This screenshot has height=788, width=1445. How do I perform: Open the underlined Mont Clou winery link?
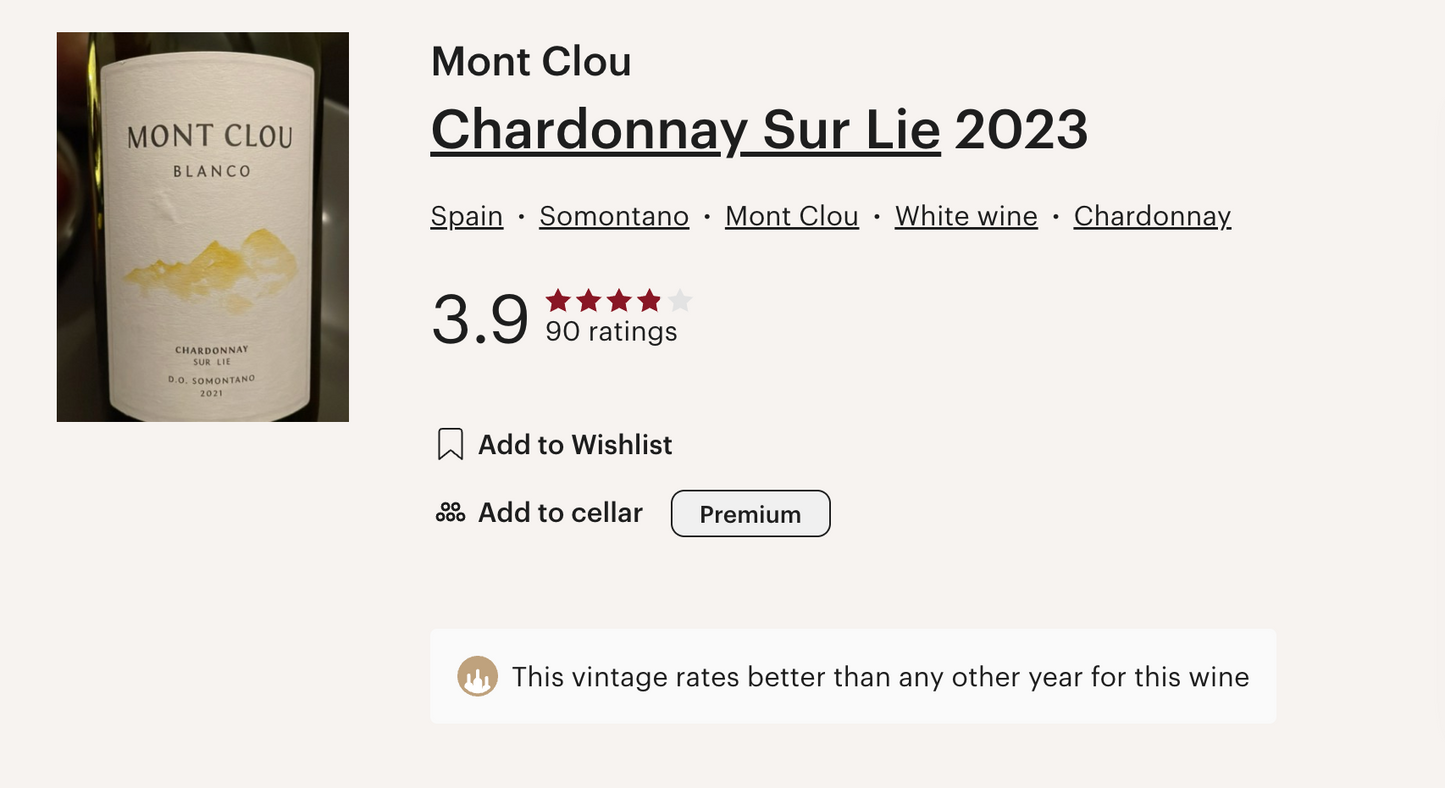792,216
